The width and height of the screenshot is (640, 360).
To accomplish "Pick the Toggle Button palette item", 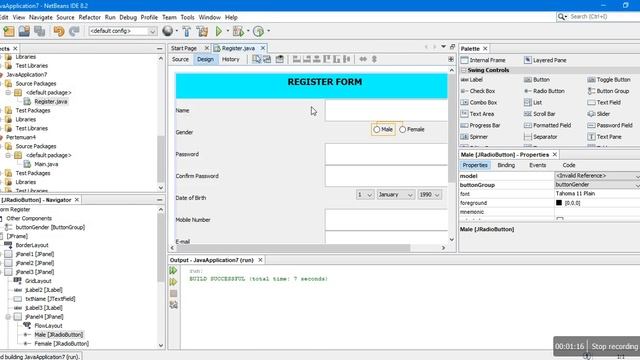I will (609, 80).
